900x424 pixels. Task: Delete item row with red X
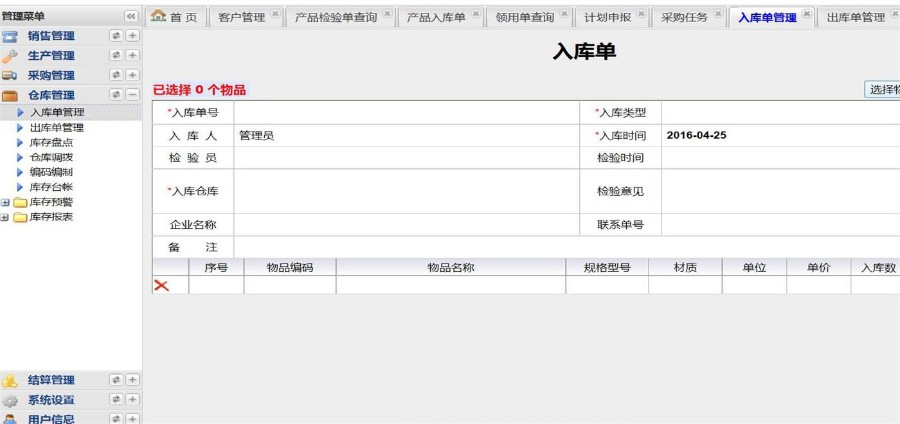(161, 285)
